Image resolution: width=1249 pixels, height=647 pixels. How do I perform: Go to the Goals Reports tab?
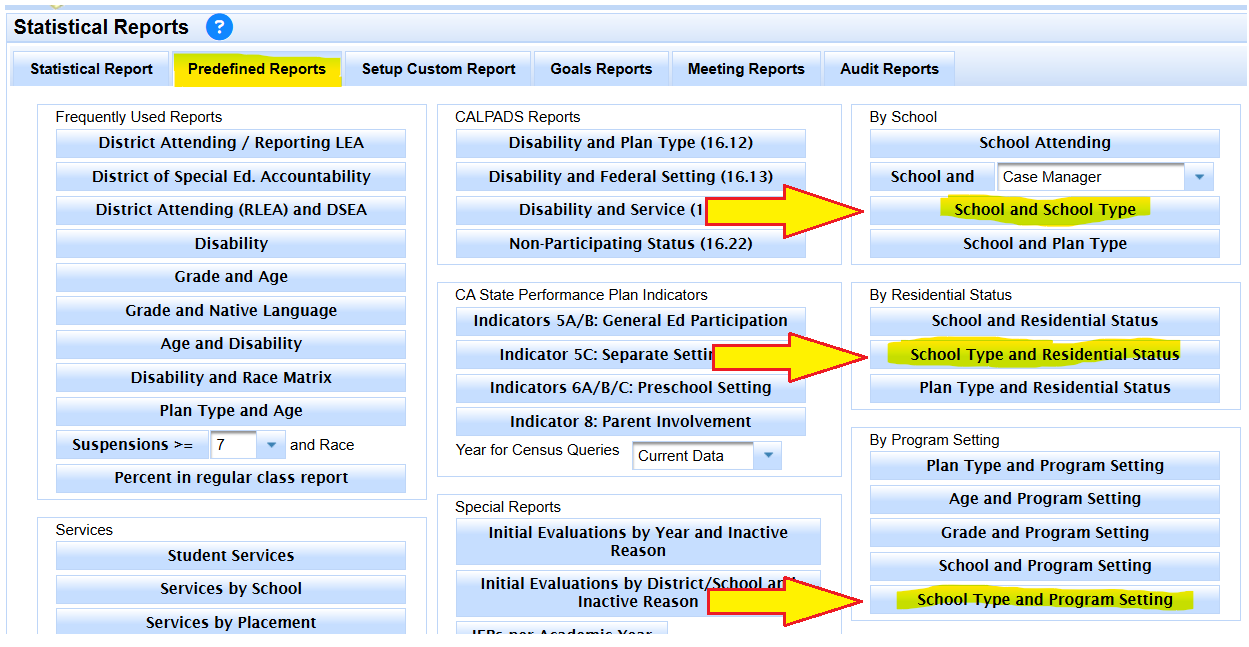[601, 69]
